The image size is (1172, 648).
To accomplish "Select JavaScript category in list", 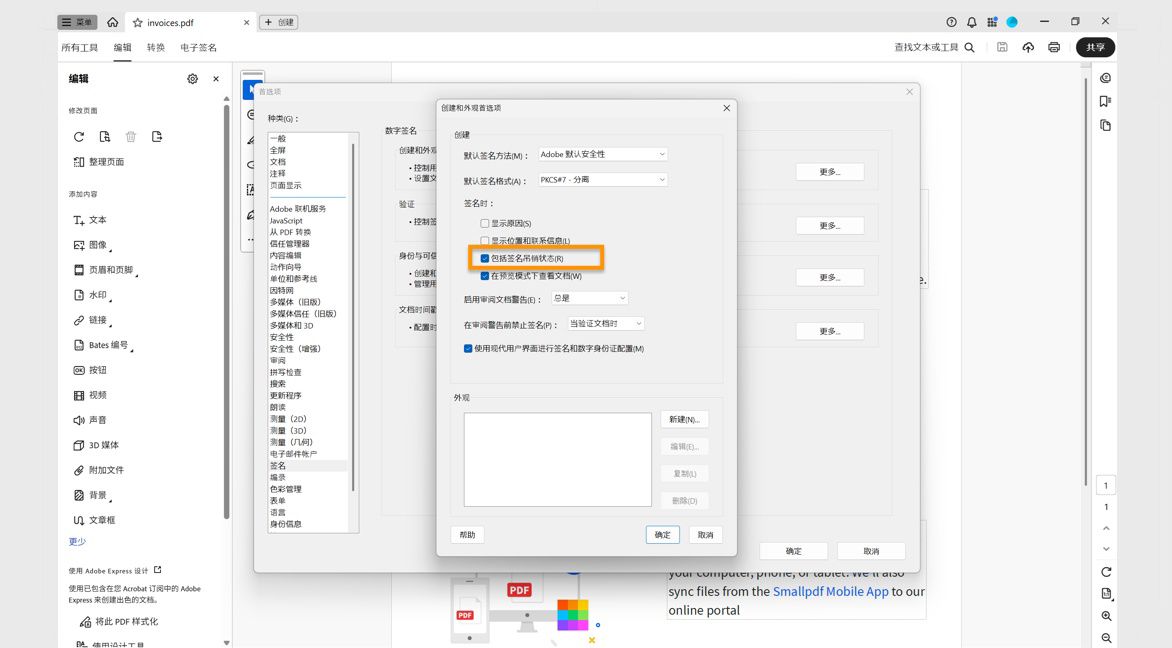I will [x=286, y=220].
